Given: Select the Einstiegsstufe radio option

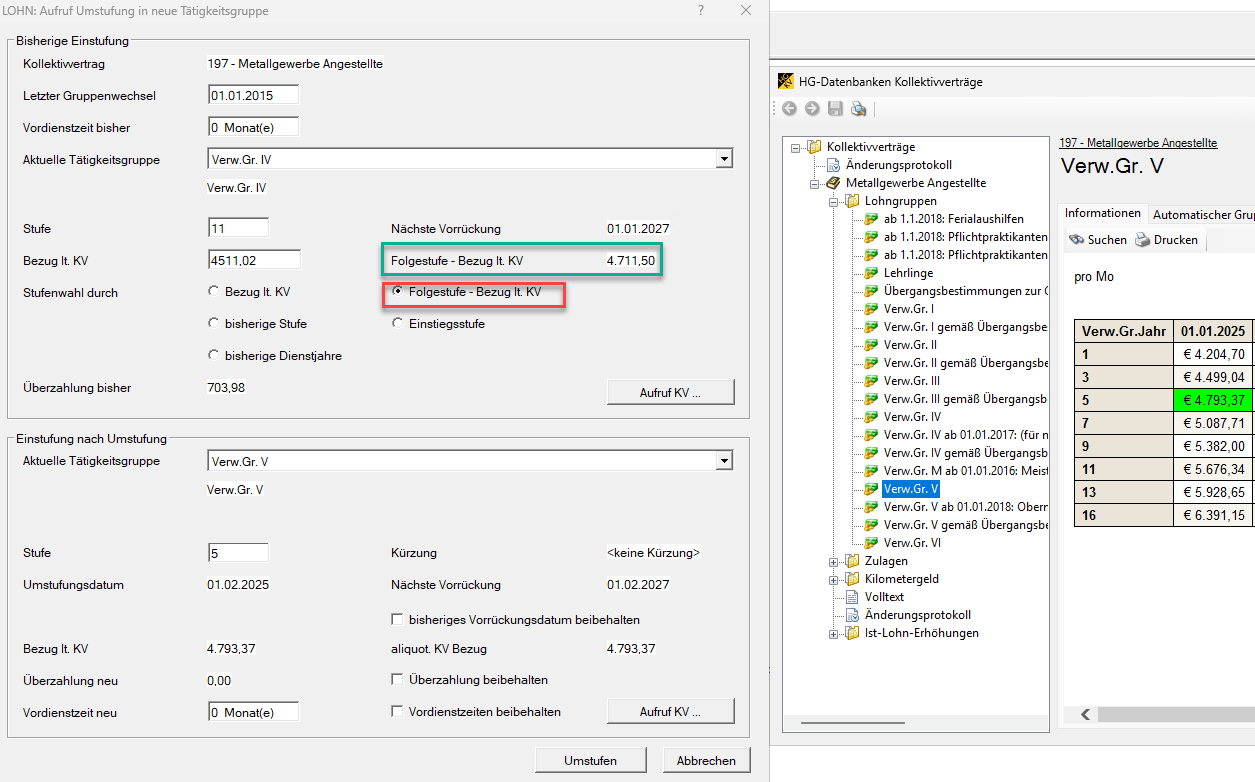Looking at the screenshot, I should click(398, 324).
